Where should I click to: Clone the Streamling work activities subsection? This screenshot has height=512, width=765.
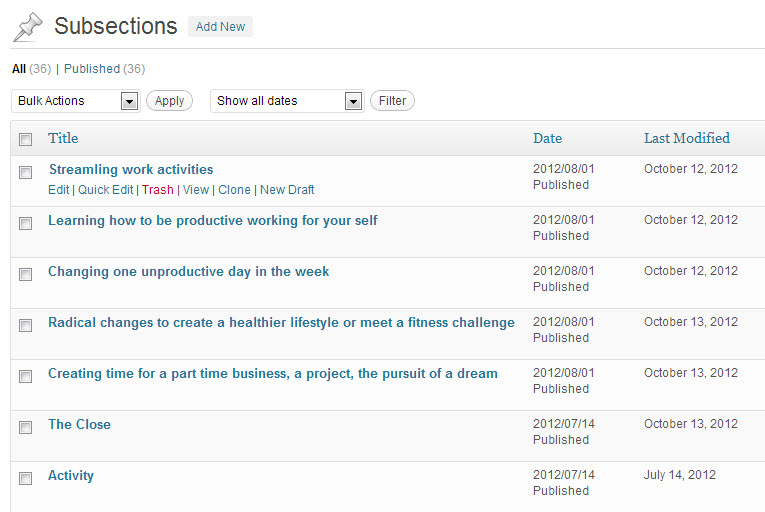(234, 190)
